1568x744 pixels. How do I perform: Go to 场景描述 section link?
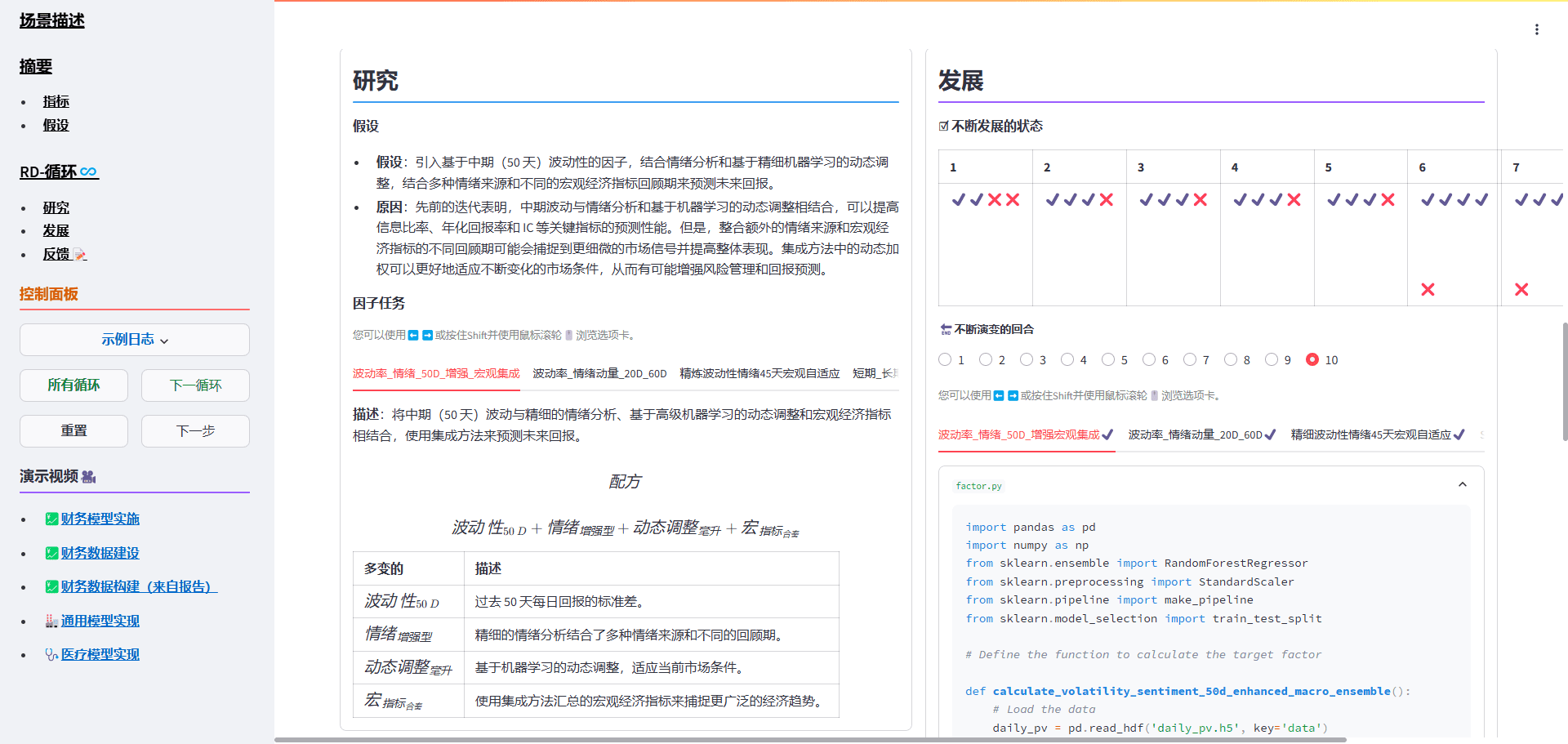click(52, 20)
